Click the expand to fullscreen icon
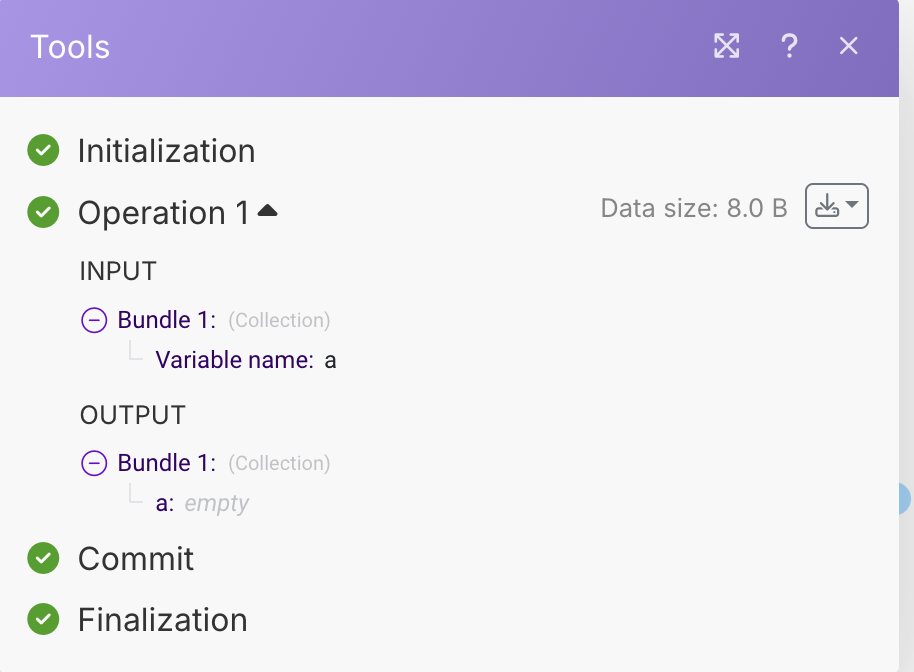Image resolution: width=914 pixels, height=672 pixels. [727, 46]
